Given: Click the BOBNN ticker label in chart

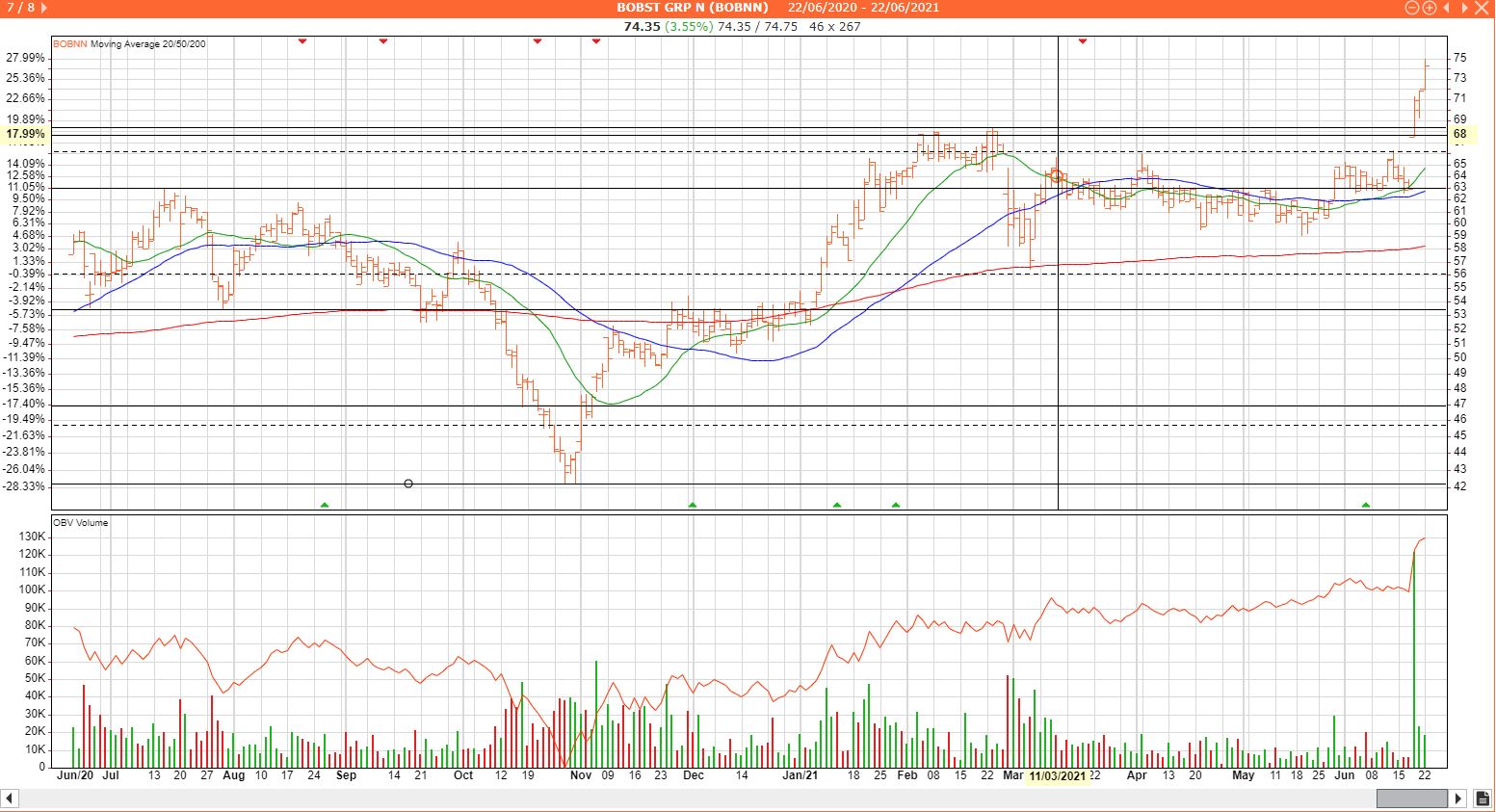Looking at the screenshot, I should [x=69, y=44].
